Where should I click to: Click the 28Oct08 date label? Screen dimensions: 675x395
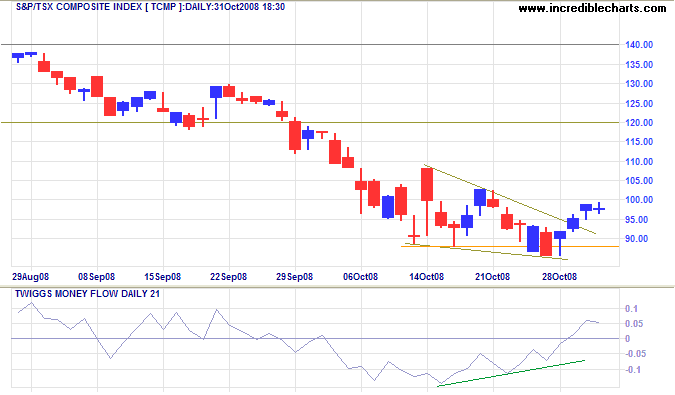(x=559, y=277)
